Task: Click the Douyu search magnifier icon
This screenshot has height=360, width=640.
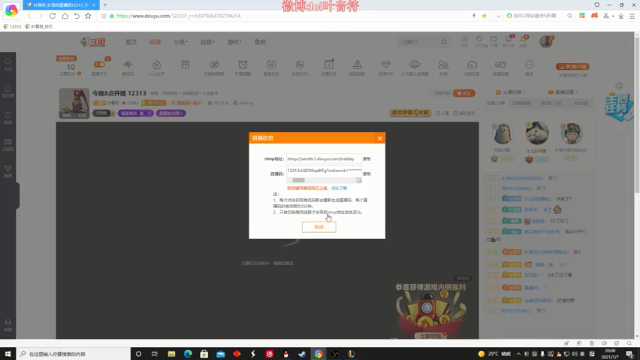Action: (444, 42)
